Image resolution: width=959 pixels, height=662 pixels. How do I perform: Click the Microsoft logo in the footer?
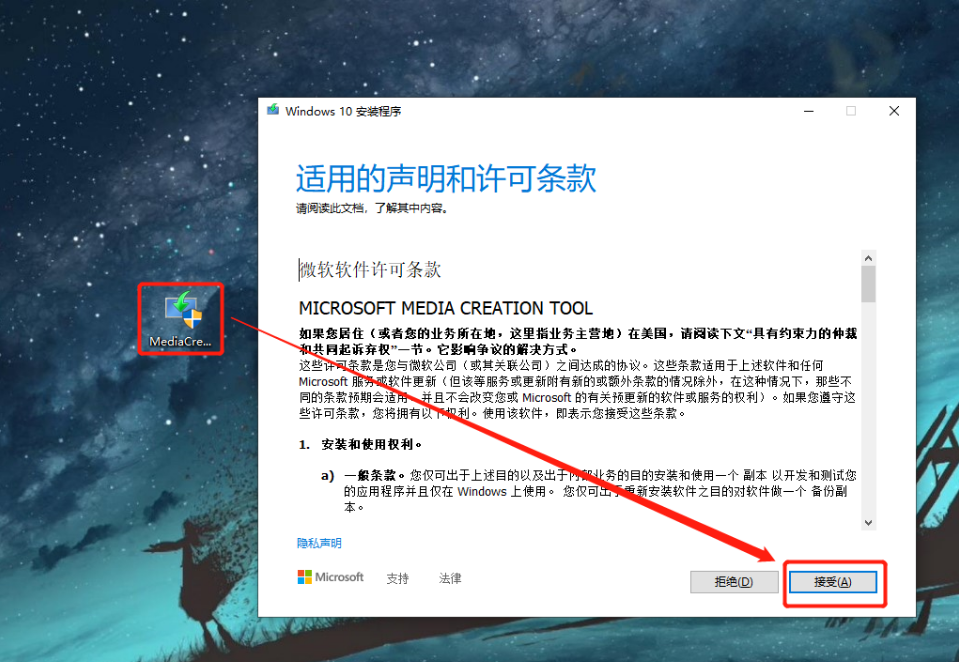[x=330, y=577]
